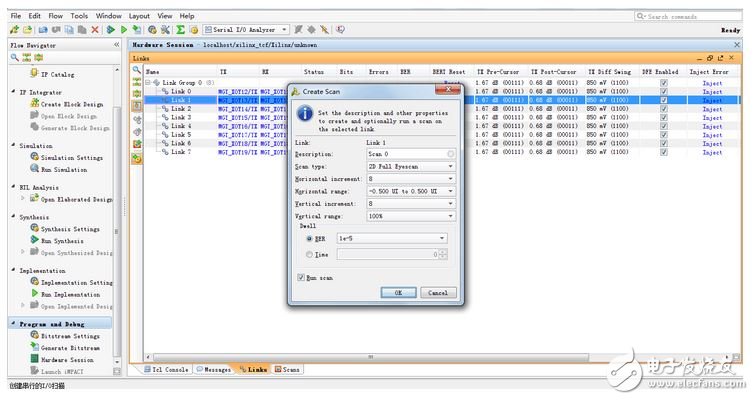Click the red delete X toolbar icon

tap(95, 30)
